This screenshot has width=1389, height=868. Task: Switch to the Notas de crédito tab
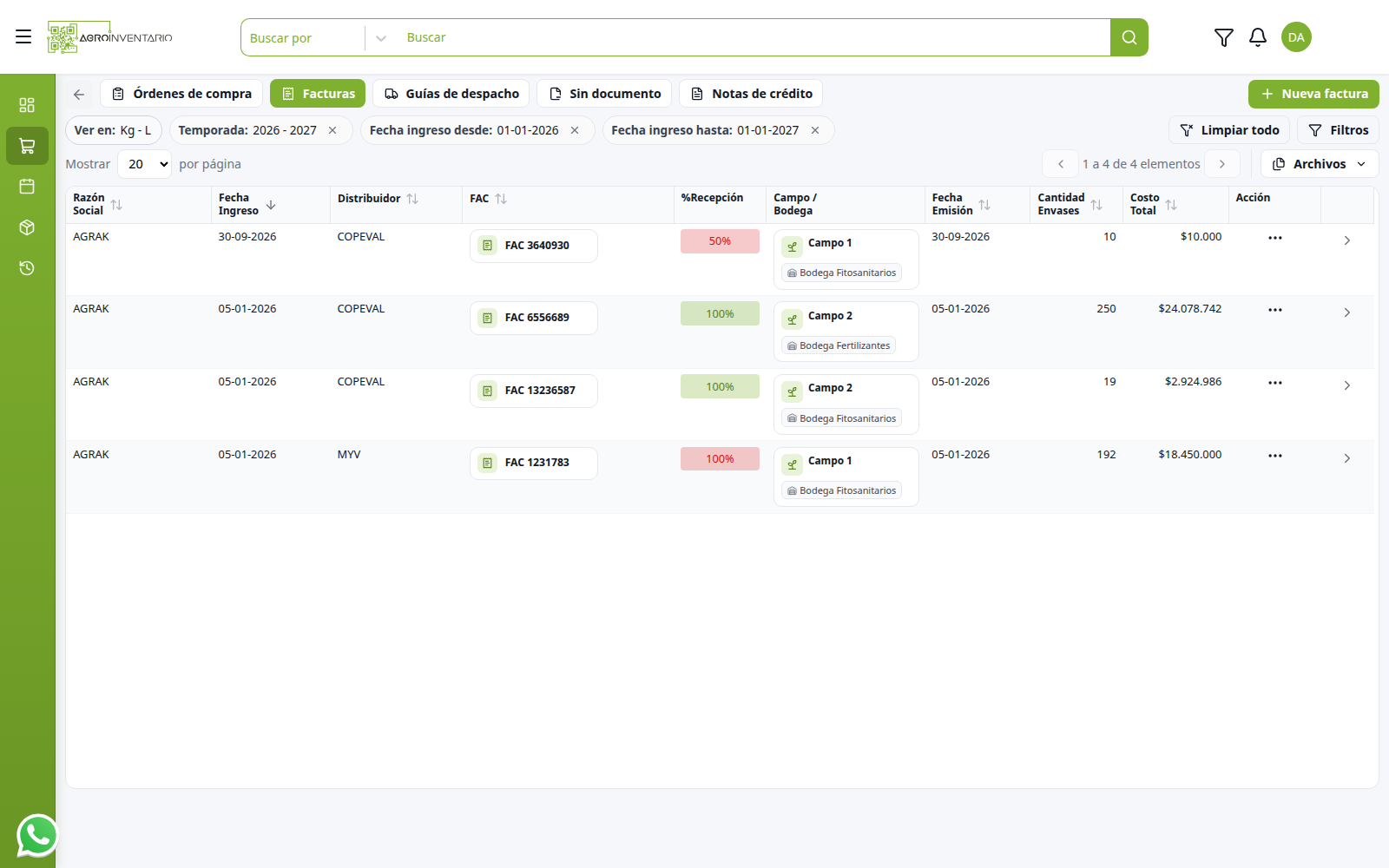(751, 94)
